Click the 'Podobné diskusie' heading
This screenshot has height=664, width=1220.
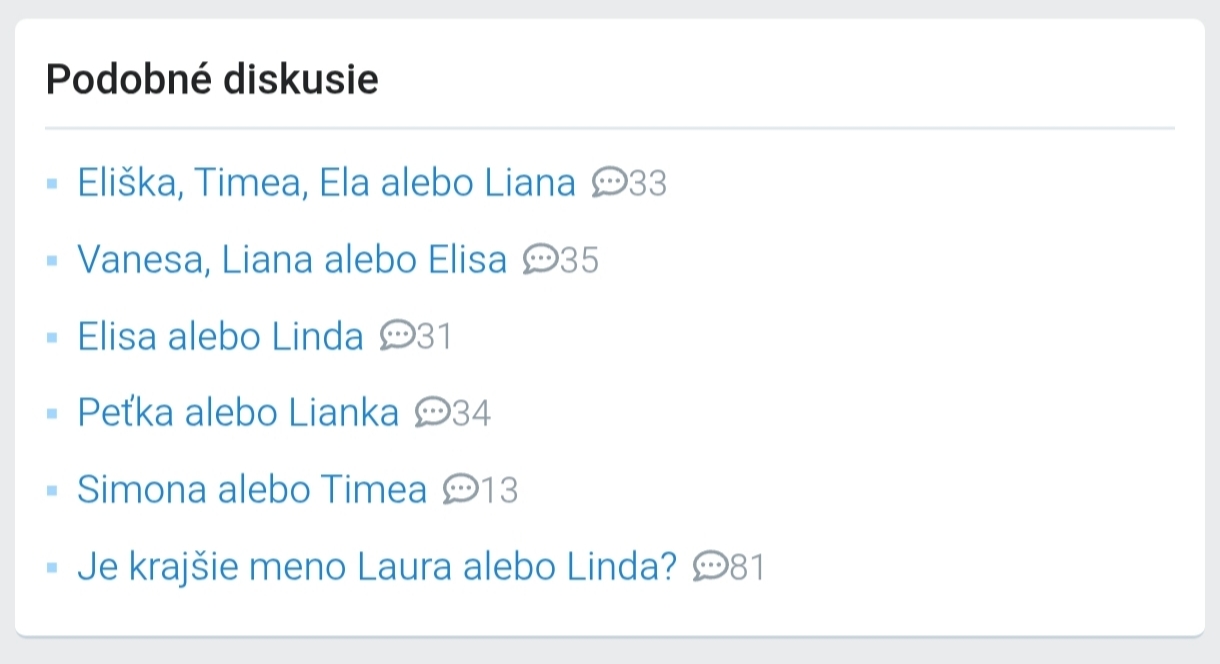212,80
